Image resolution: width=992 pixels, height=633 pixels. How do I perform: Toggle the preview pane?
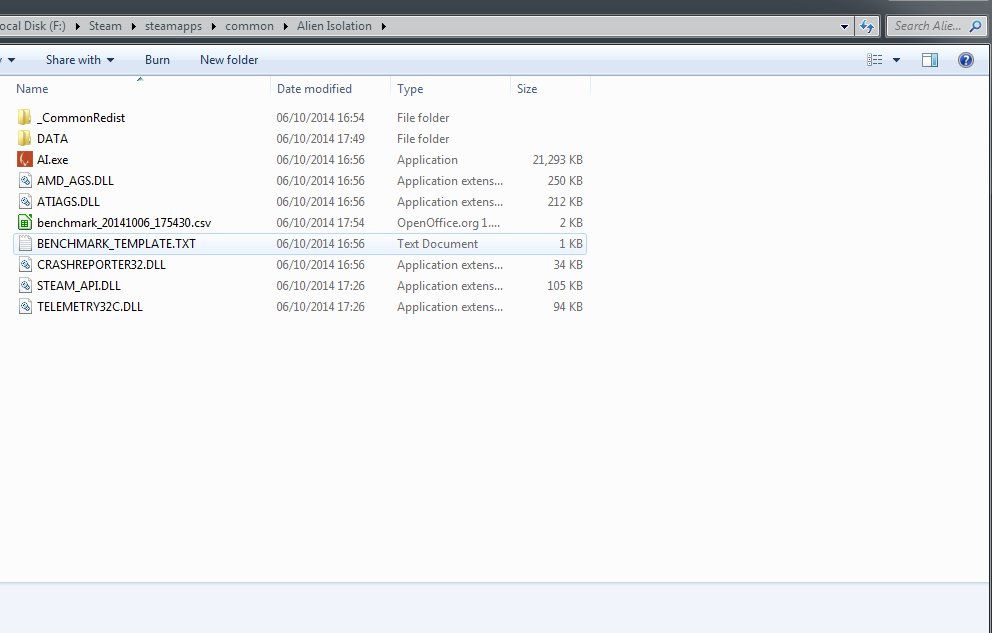click(x=929, y=60)
